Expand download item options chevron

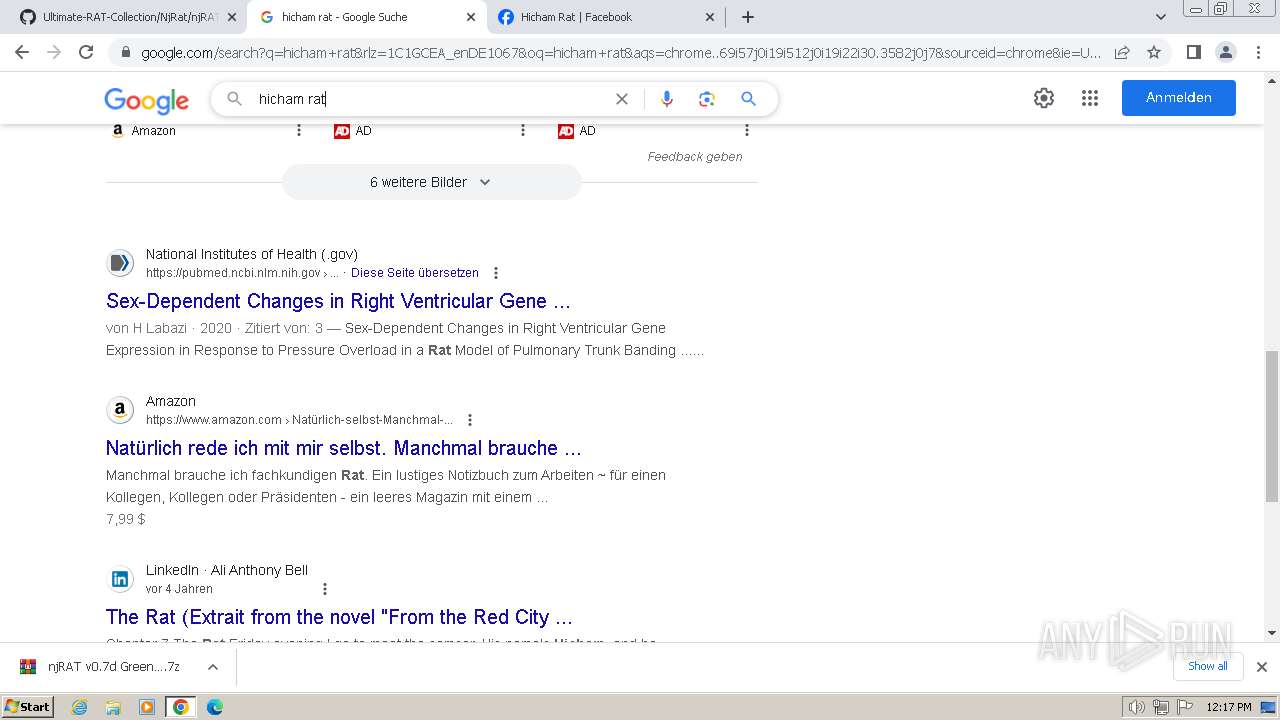pyautogui.click(x=212, y=667)
